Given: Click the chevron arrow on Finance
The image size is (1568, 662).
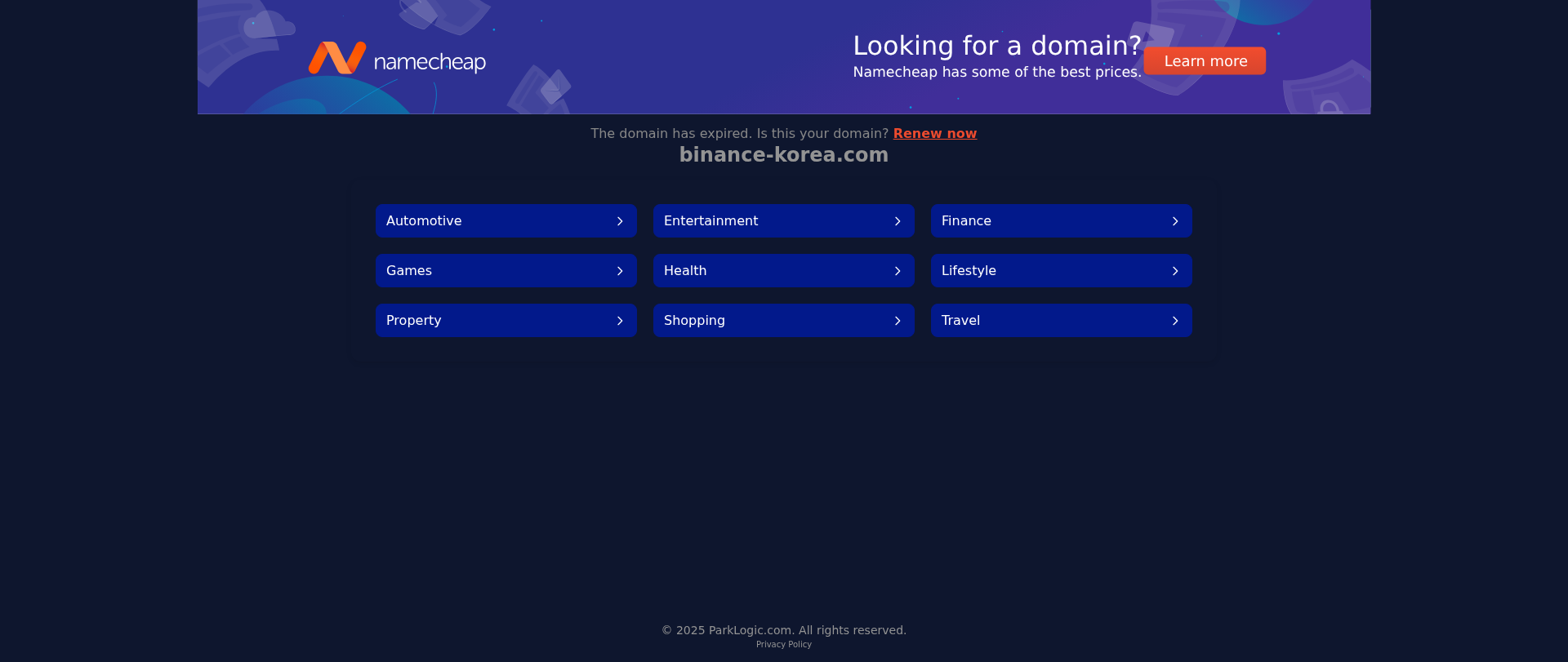Looking at the screenshot, I should click(x=1175, y=221).
